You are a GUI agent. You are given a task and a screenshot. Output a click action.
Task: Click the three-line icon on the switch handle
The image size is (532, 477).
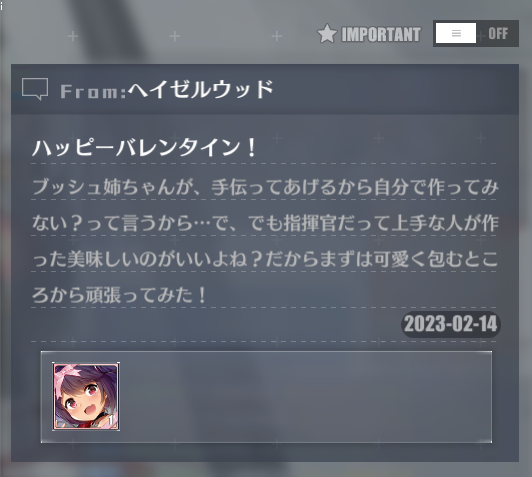456,33
